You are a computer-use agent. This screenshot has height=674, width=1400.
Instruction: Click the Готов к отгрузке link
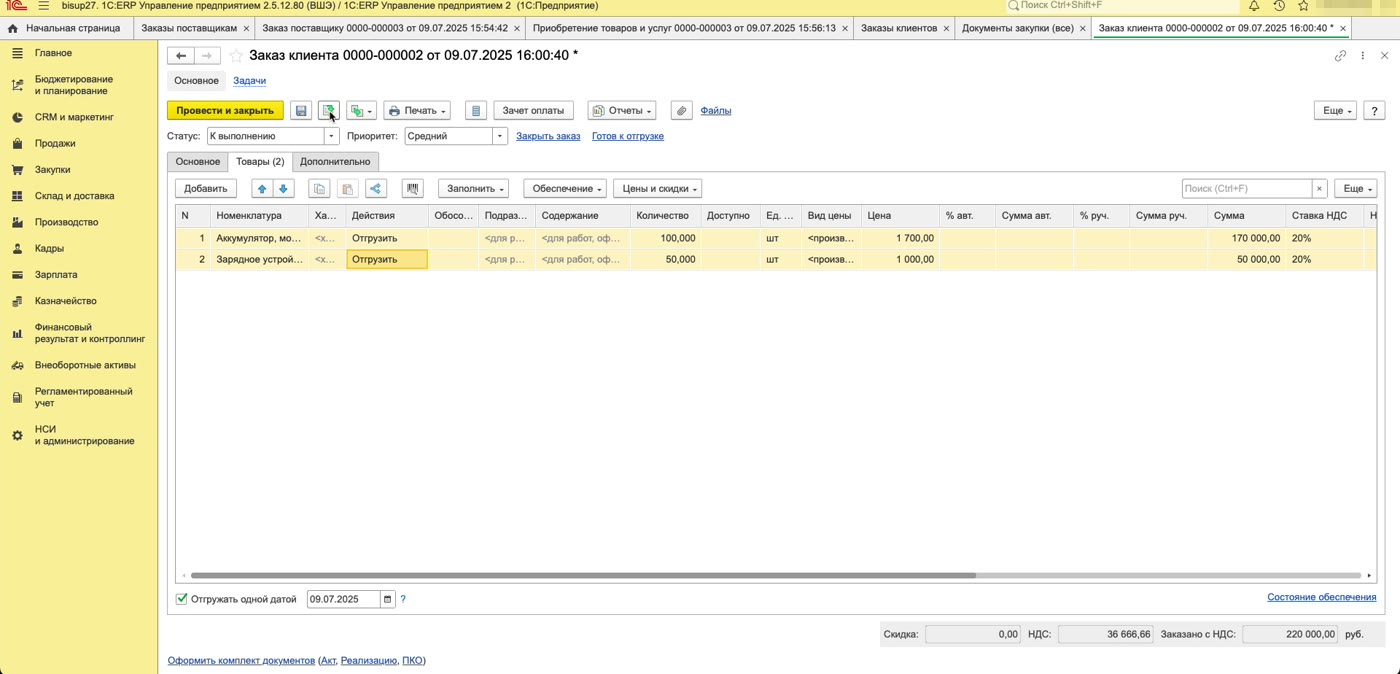point(628,136)
